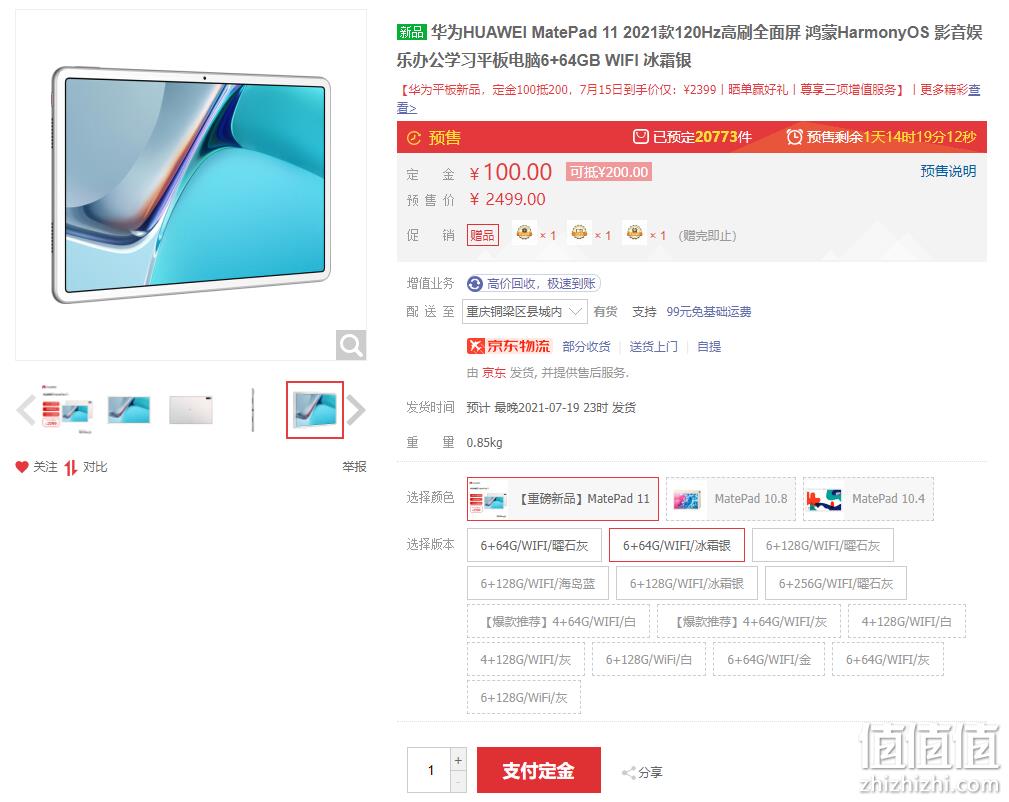Viewport: 1009px width, 802px height.
Task: Choose the MatePad 10.8 model option
Action: (731, 499)
